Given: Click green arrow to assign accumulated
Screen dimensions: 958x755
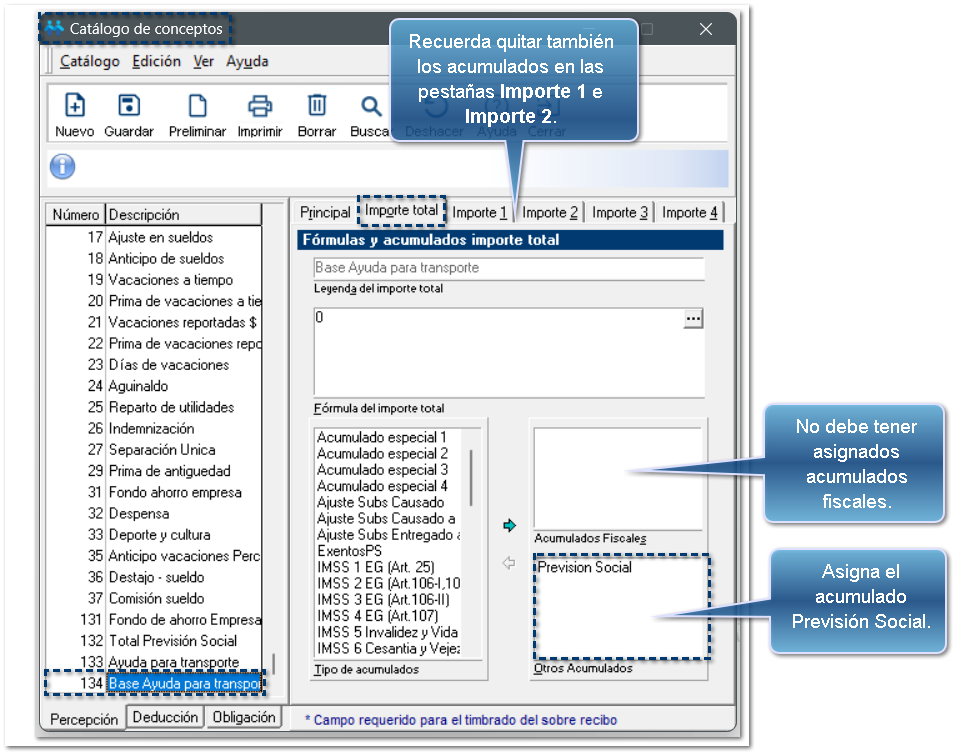Looking at the screenshot, I should [x=509, y=525].
